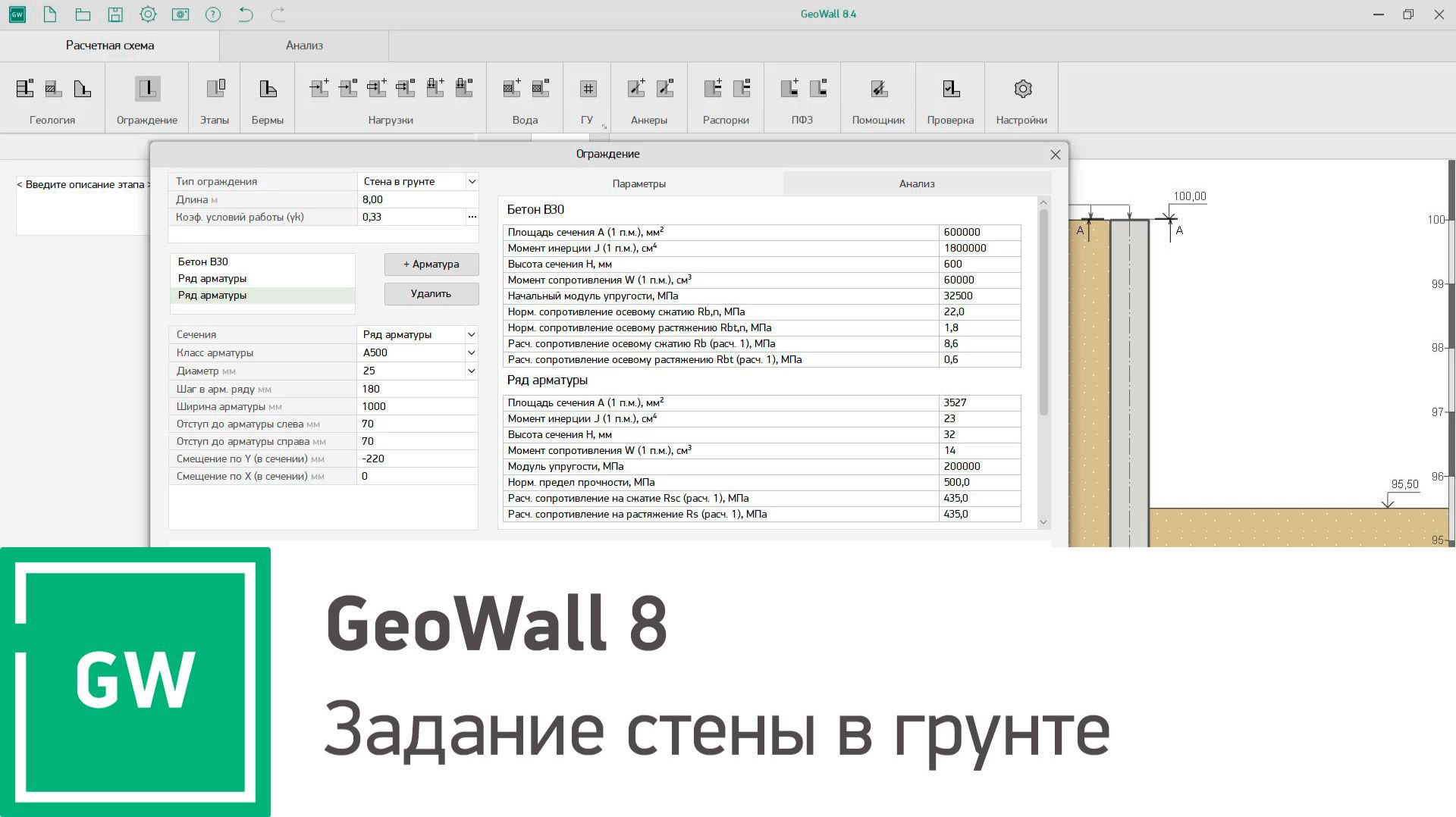This screenshot has height=817, width=1456.
Task: Click the dialog scrollbar up arrow
Action: coord(1043,202)
